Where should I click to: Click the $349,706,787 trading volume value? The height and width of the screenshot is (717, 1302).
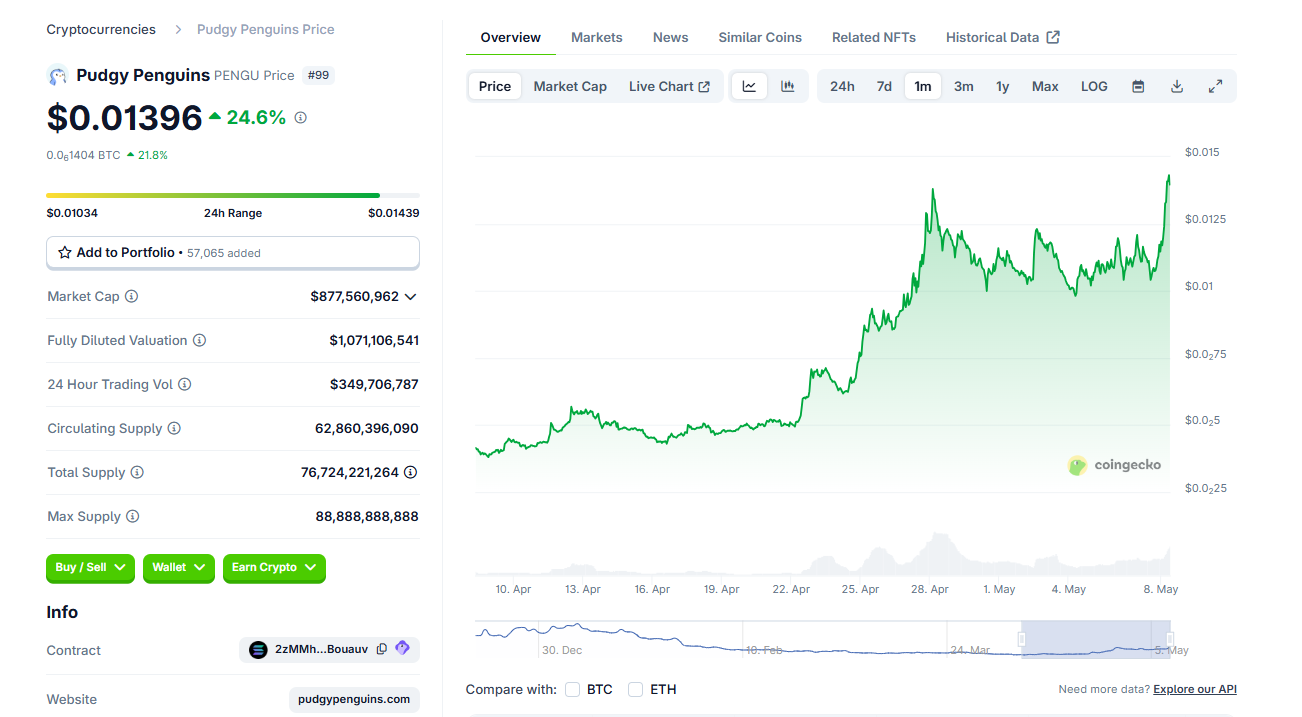(374, 384)
